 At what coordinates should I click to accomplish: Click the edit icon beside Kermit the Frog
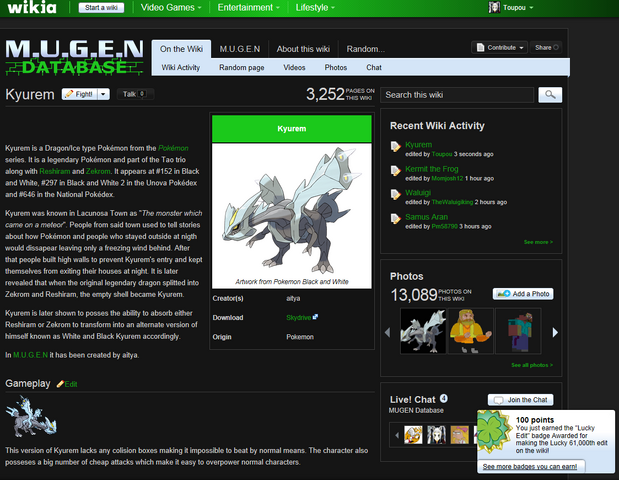pyautogui.click(x=395, y=171)
